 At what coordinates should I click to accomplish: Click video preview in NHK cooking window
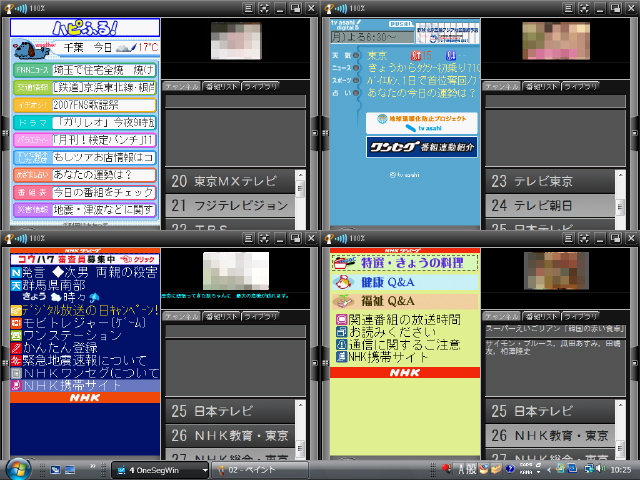557,270
